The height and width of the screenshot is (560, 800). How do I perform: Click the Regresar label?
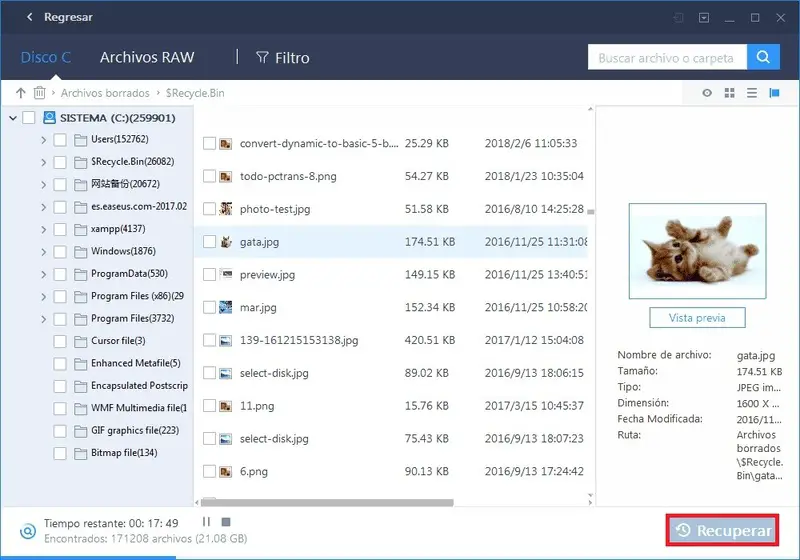68,17
